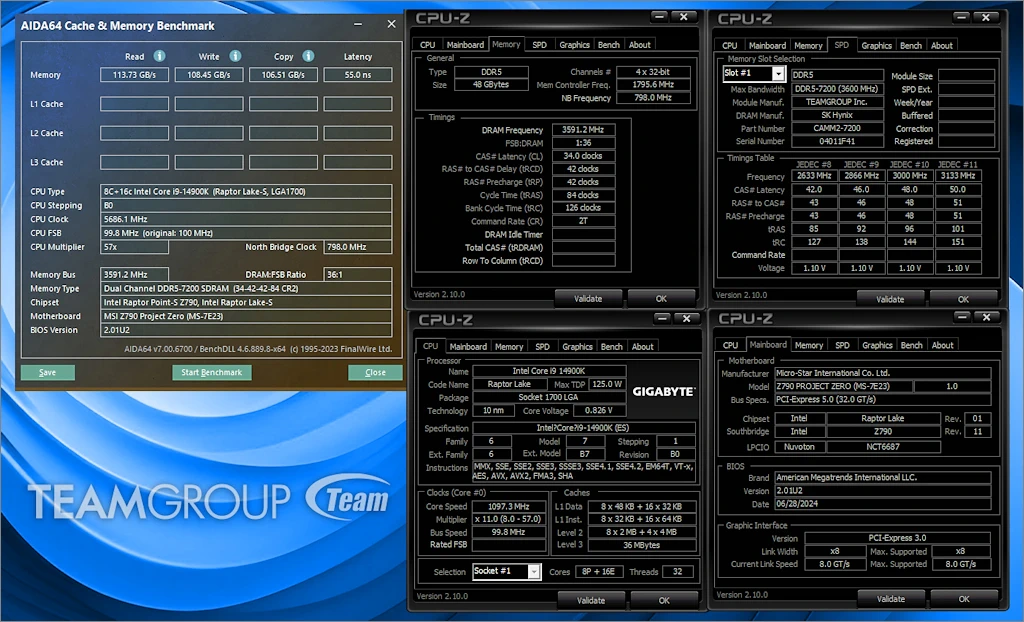This screenshot has height=622, width=1024.
Task: Switch to CPU tab in top-left CPU-Z Memory window
Action: click(428, 45)
